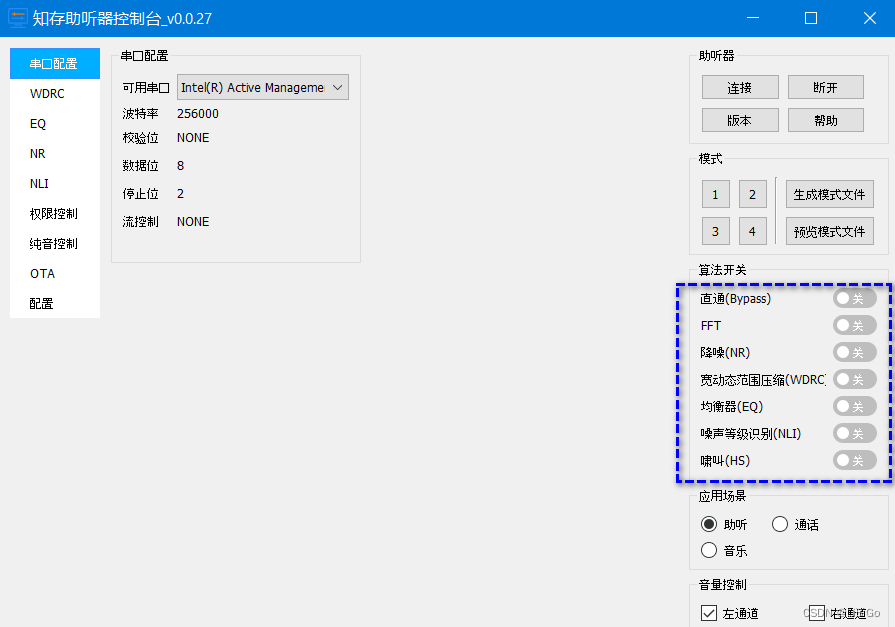Image resolution: width=895 pixels, height=627 pixels.
Task: Select the NR sidebar tab
Action: coord(55,154)
